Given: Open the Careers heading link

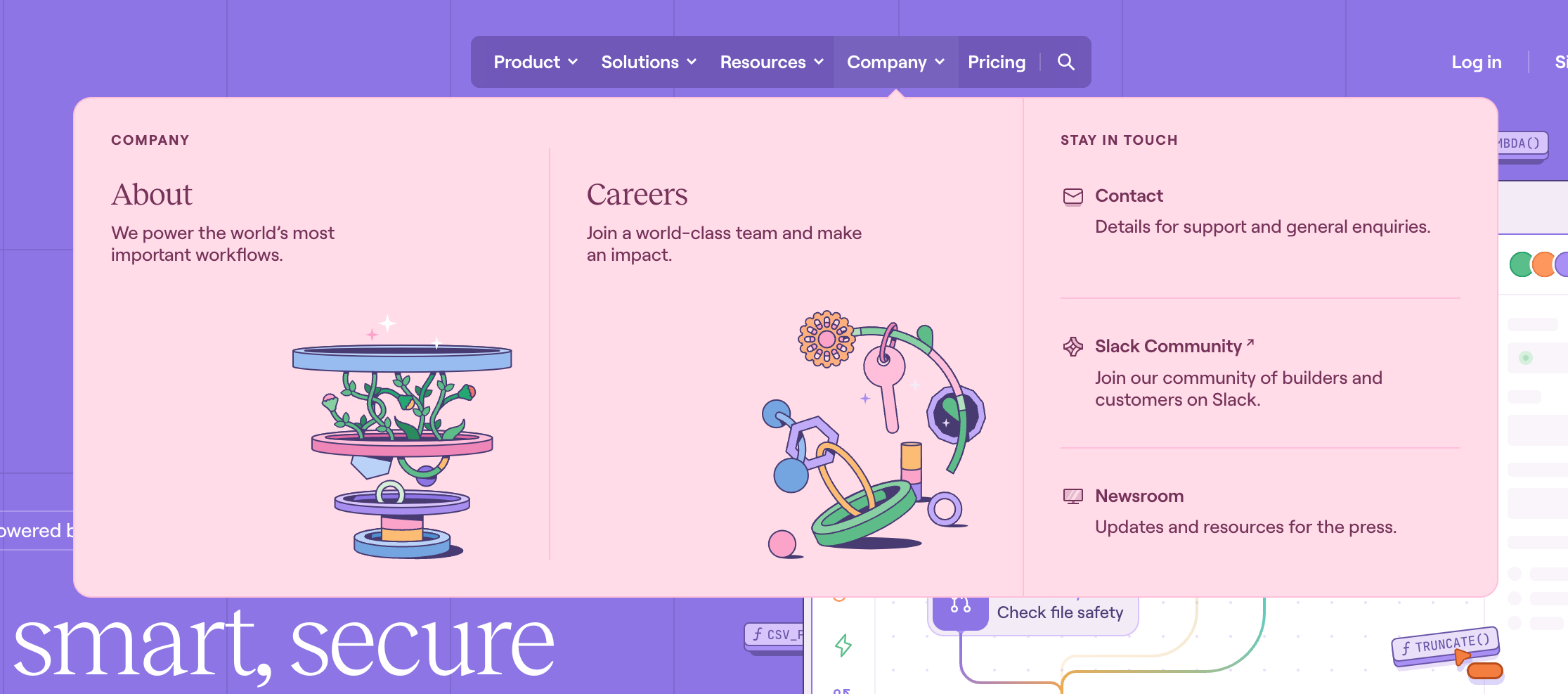Looking at the screenshot, I should pos(637,195).
